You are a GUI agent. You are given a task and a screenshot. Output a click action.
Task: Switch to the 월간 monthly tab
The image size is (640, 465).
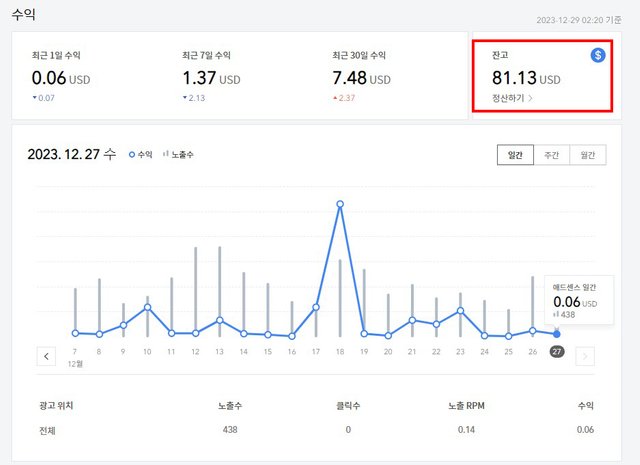pos(588,155)
